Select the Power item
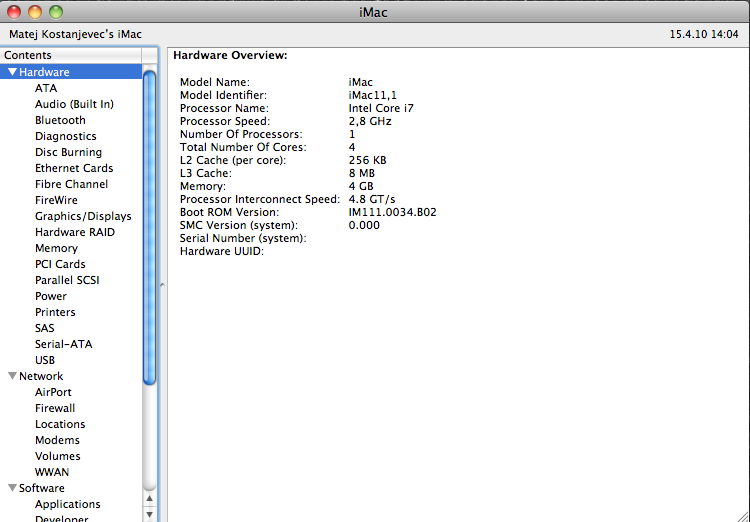The image size is (750, 522). (x=51, y=296)
